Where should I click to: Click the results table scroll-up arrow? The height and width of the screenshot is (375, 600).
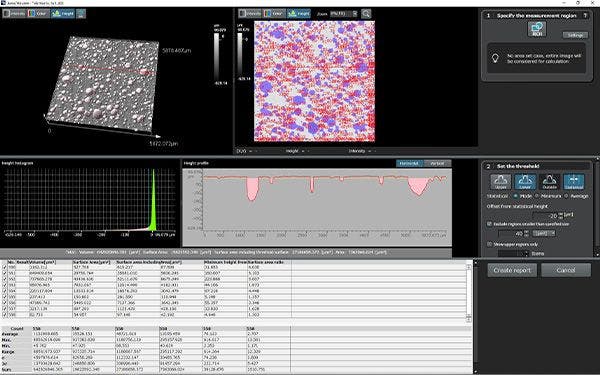point(469,267)
